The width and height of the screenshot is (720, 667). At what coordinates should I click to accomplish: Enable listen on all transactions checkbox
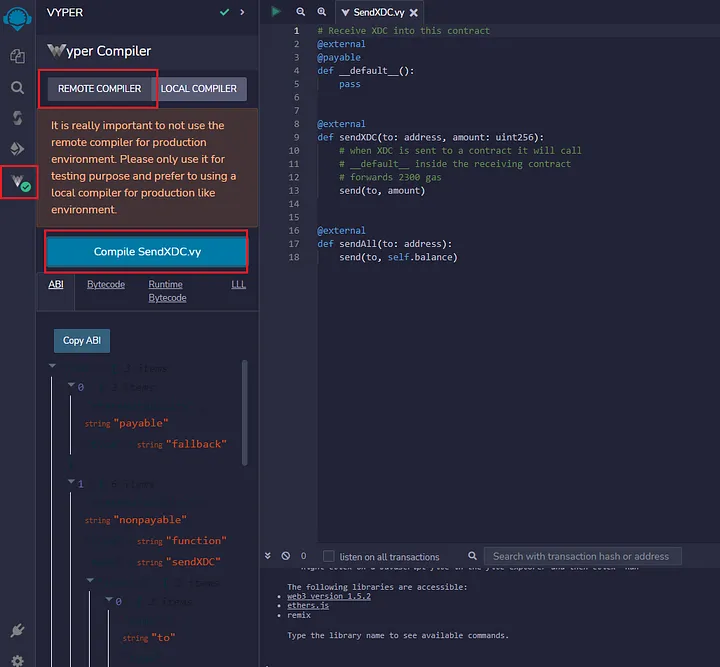coord(329,556)
